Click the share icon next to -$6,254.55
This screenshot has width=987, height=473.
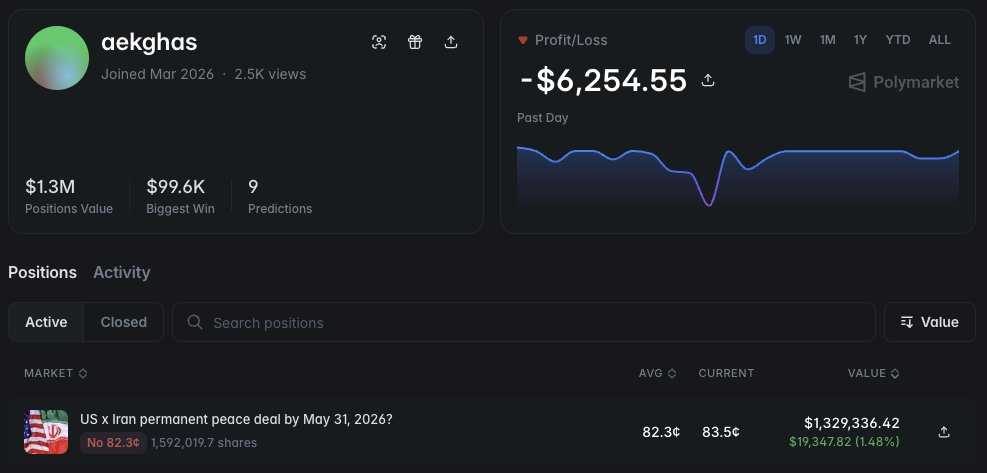point(708,81)
